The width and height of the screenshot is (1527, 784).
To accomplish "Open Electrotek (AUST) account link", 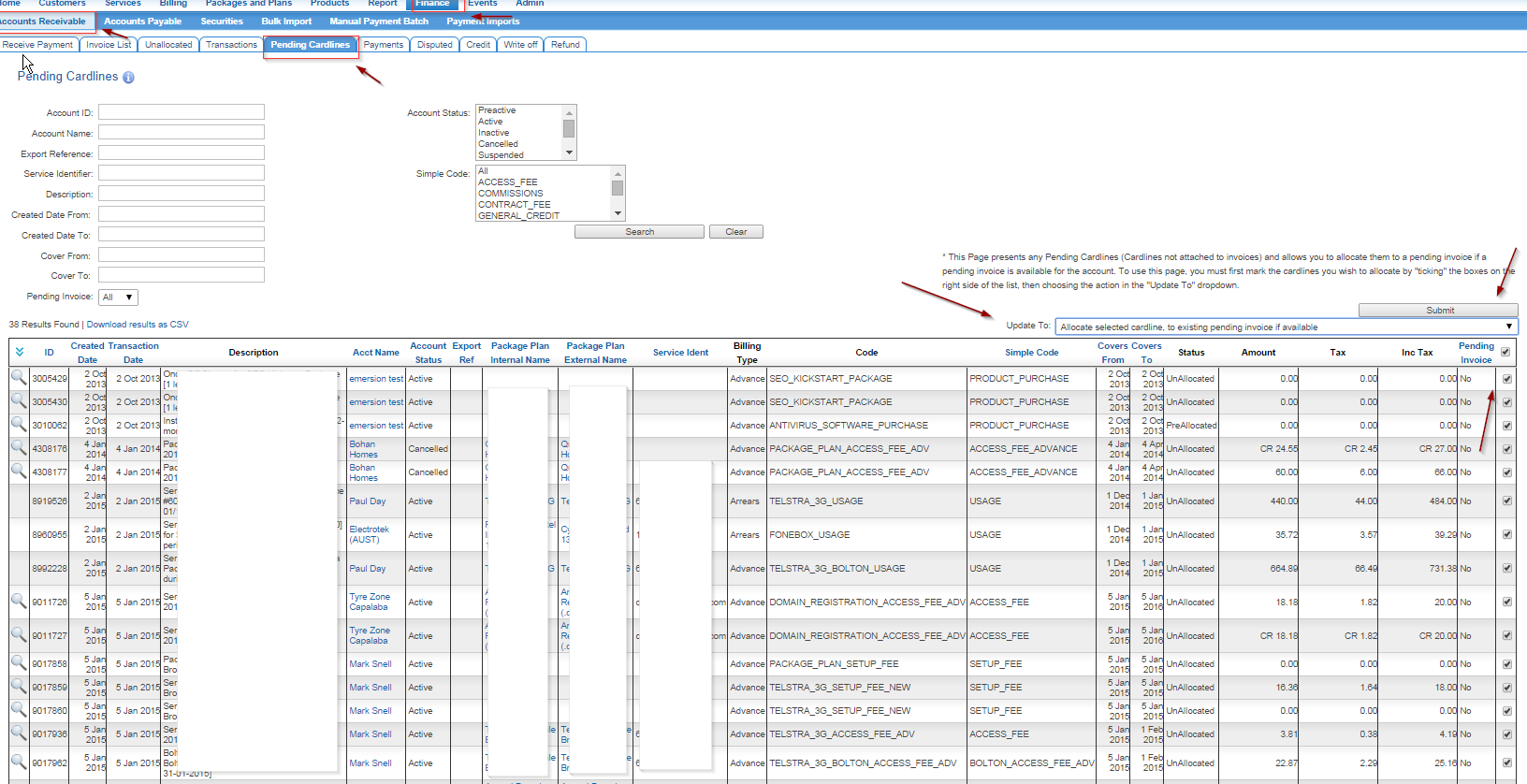I will pos(369,534).
